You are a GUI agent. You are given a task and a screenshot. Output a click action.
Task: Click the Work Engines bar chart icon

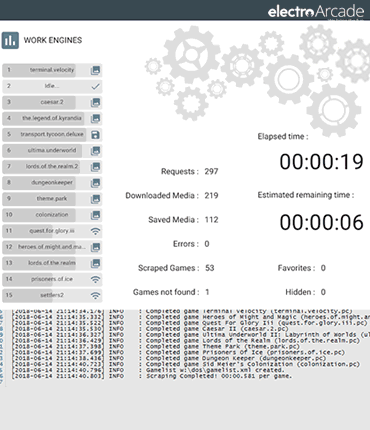coord(10,40)
